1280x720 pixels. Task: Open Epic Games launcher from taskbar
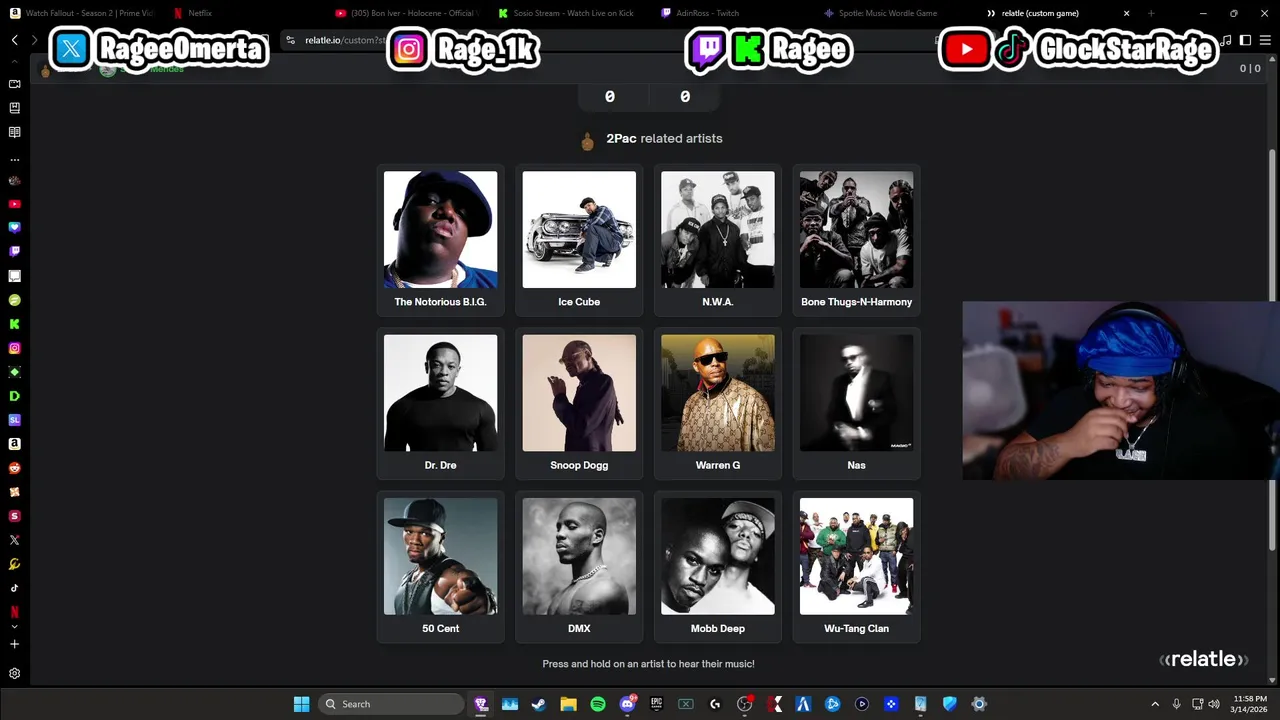pyautogui.click(x=656, y=704)
